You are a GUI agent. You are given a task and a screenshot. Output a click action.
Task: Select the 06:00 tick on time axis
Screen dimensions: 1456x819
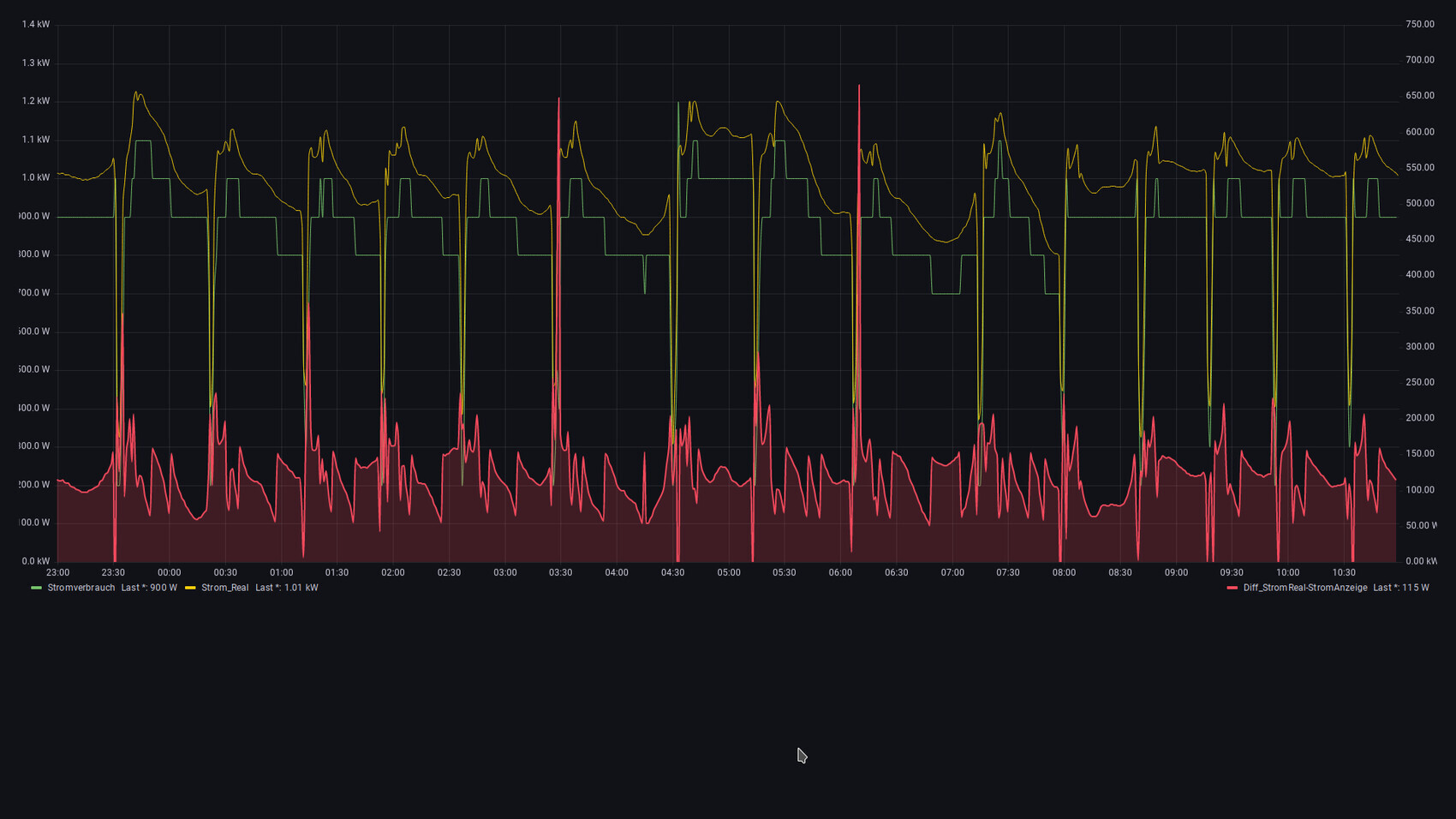pos(840,572)
